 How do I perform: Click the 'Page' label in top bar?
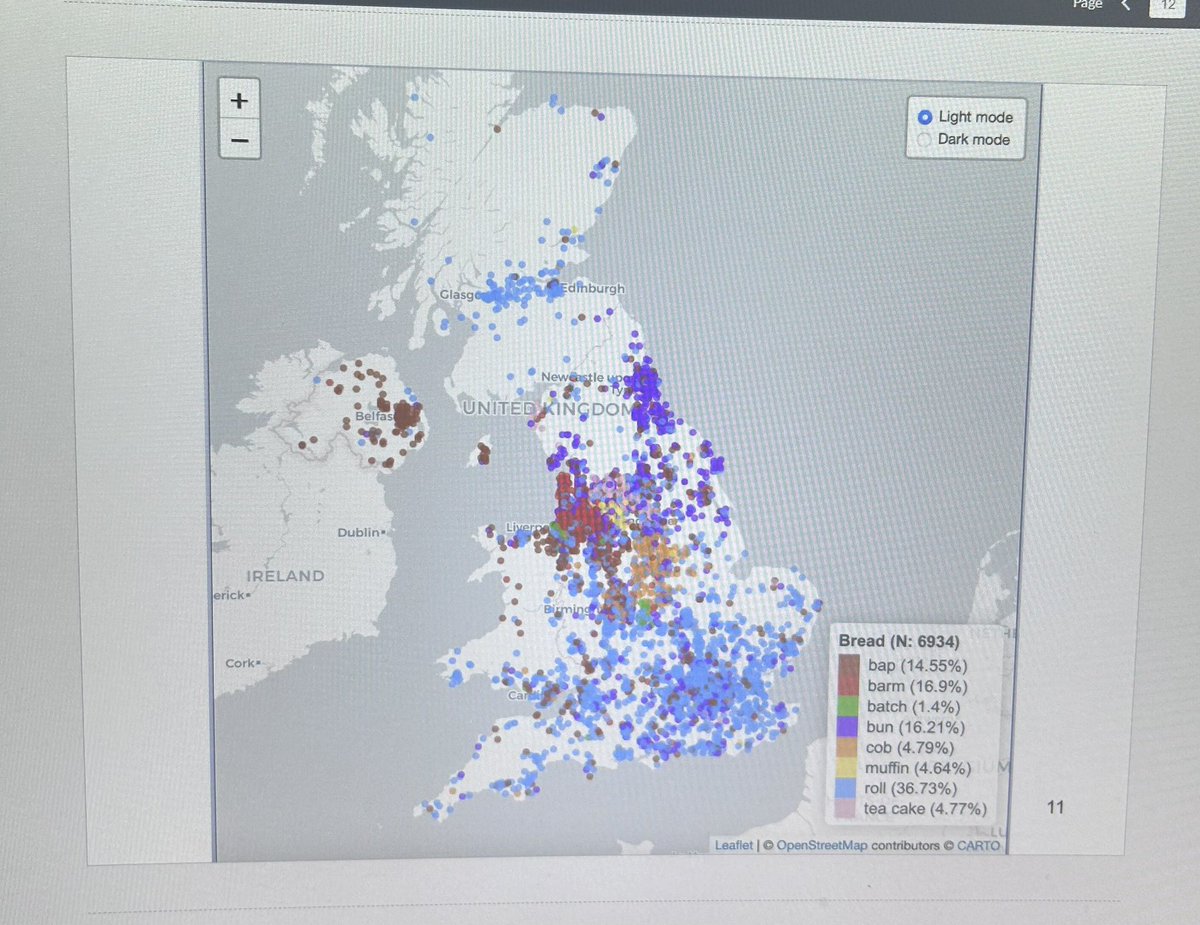click(x=1087, y=5)
